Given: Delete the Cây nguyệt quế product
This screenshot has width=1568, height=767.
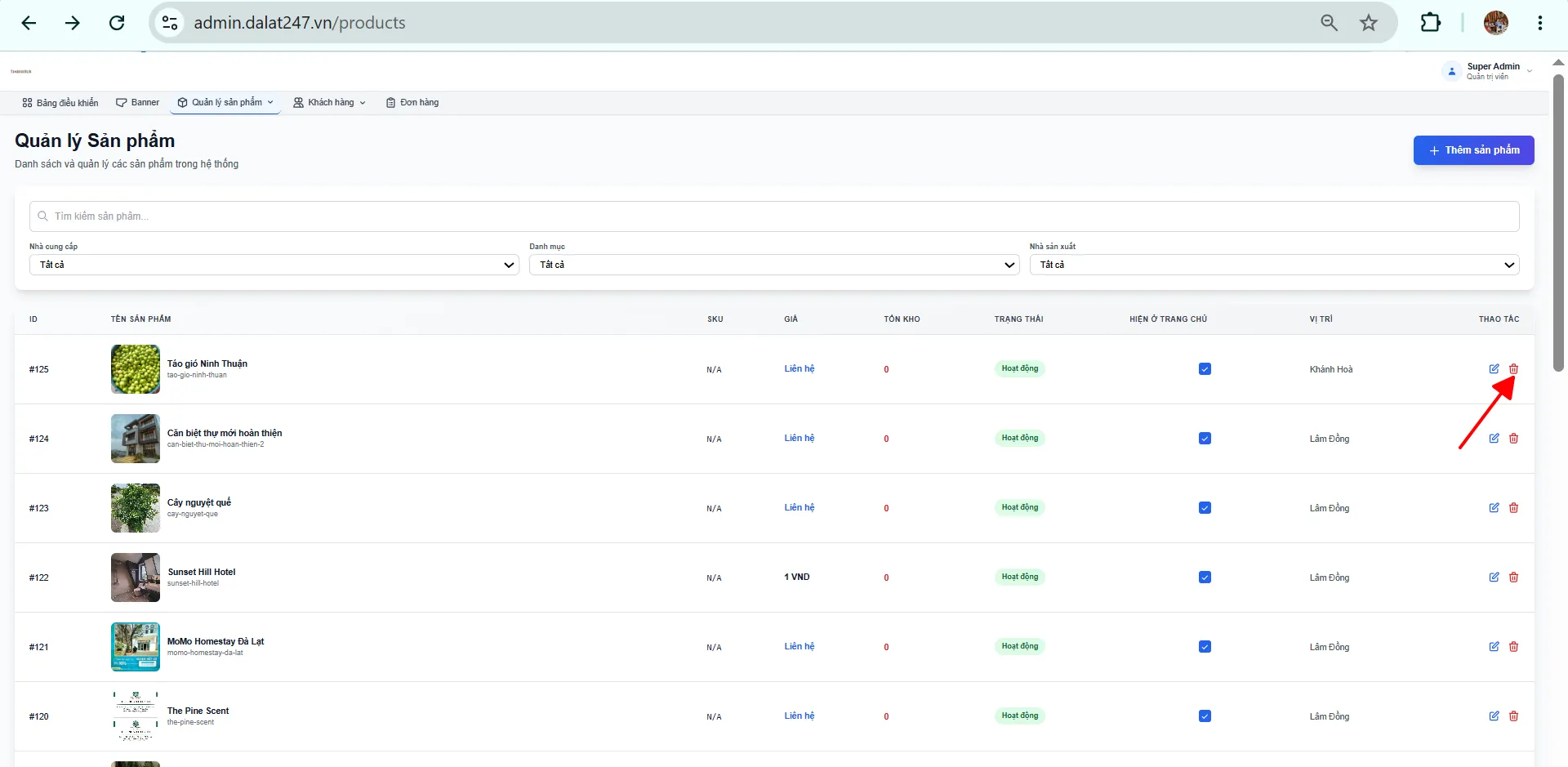Looking at the screenshot, I should 1513,508.
